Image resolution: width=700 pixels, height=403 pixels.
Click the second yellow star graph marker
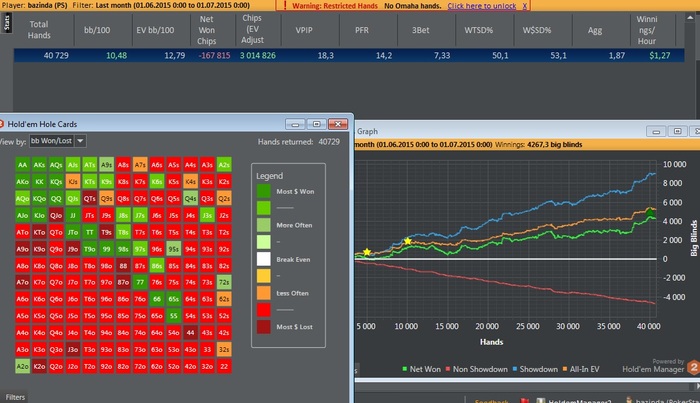pos(408,241)
